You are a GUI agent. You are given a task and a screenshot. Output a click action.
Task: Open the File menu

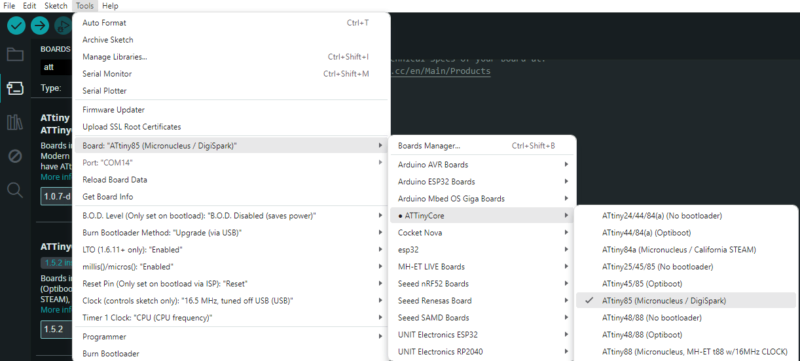coord(9,6)
